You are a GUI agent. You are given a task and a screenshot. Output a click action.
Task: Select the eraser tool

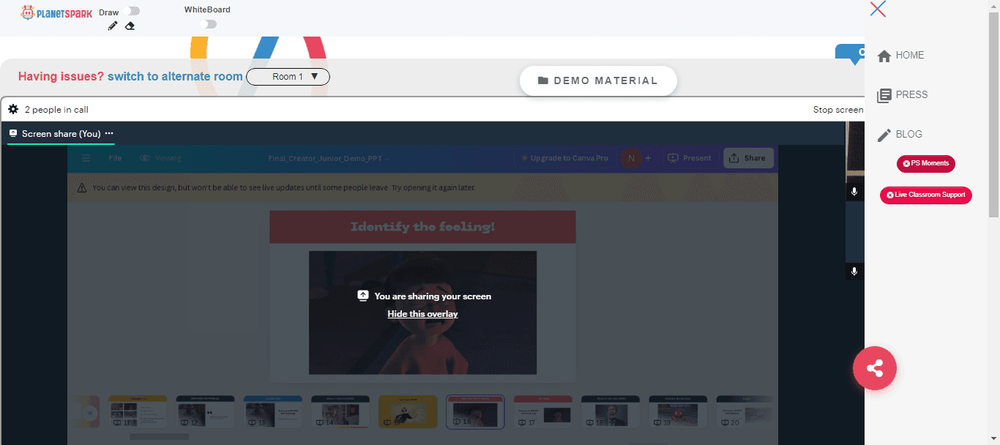pyautogui.click(x=129, y=26)
